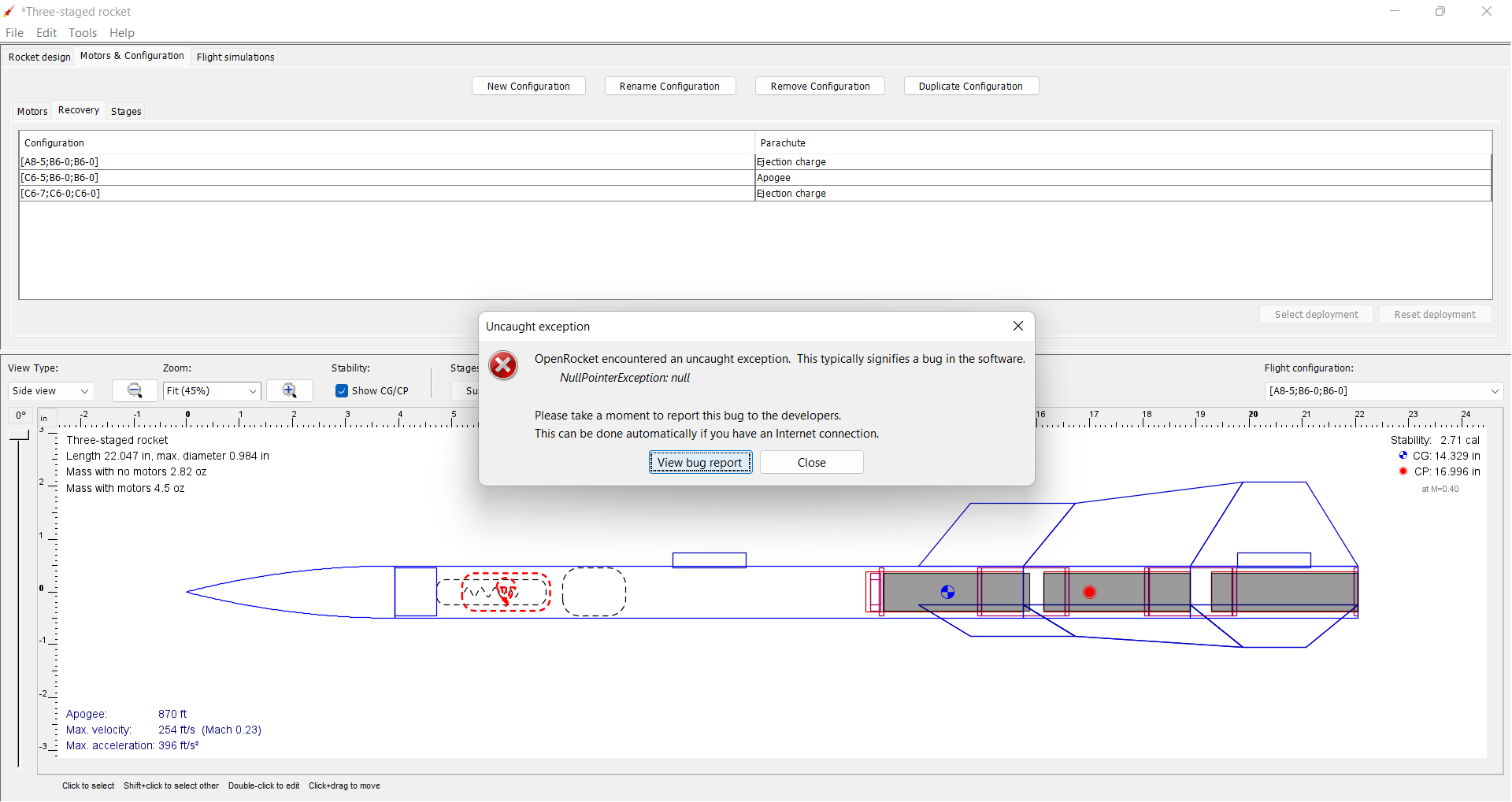This screenshot has height=802, width=1512.
Task: Click the red error icon in the dialog
Action: click(503, 366)
